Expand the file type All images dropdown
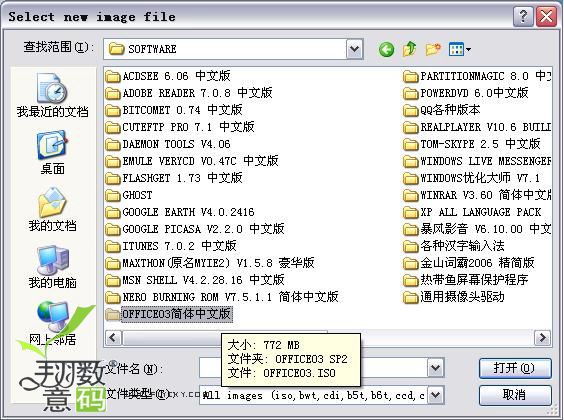Screen dimensions: 564x420 pyautogui.click(x=436, y=395)
